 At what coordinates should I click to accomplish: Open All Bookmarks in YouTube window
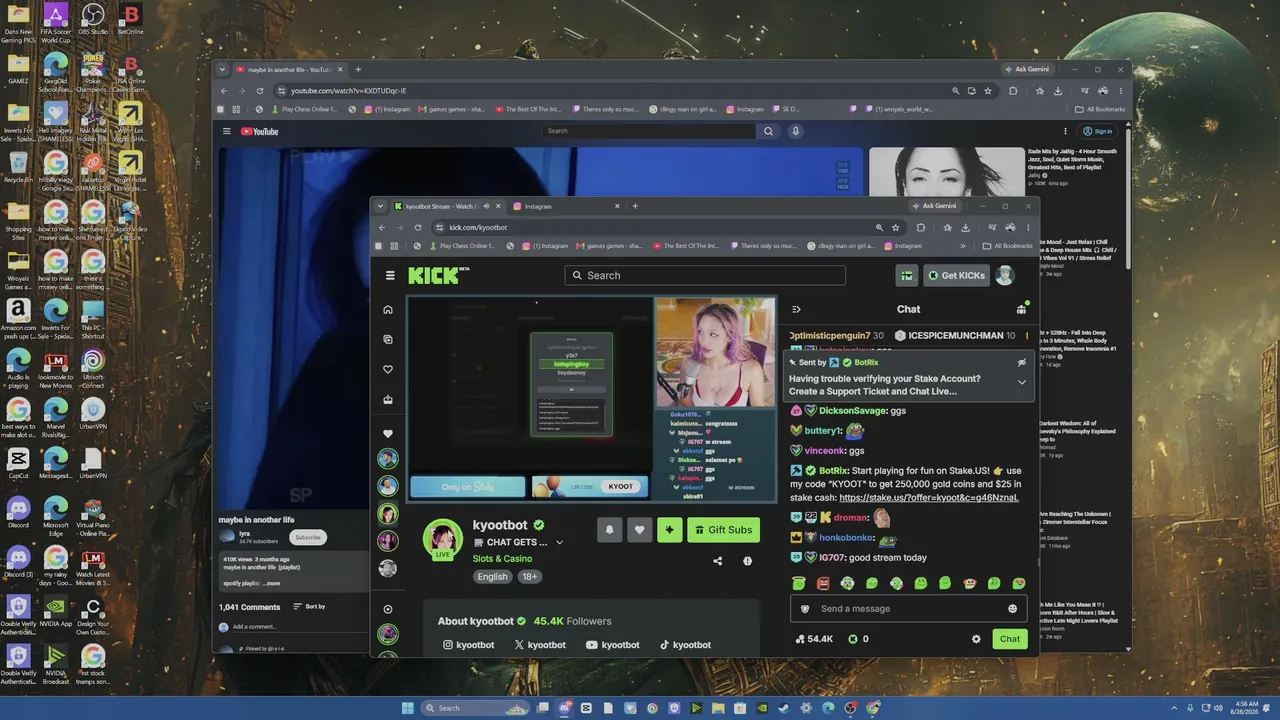[1101, 109]
